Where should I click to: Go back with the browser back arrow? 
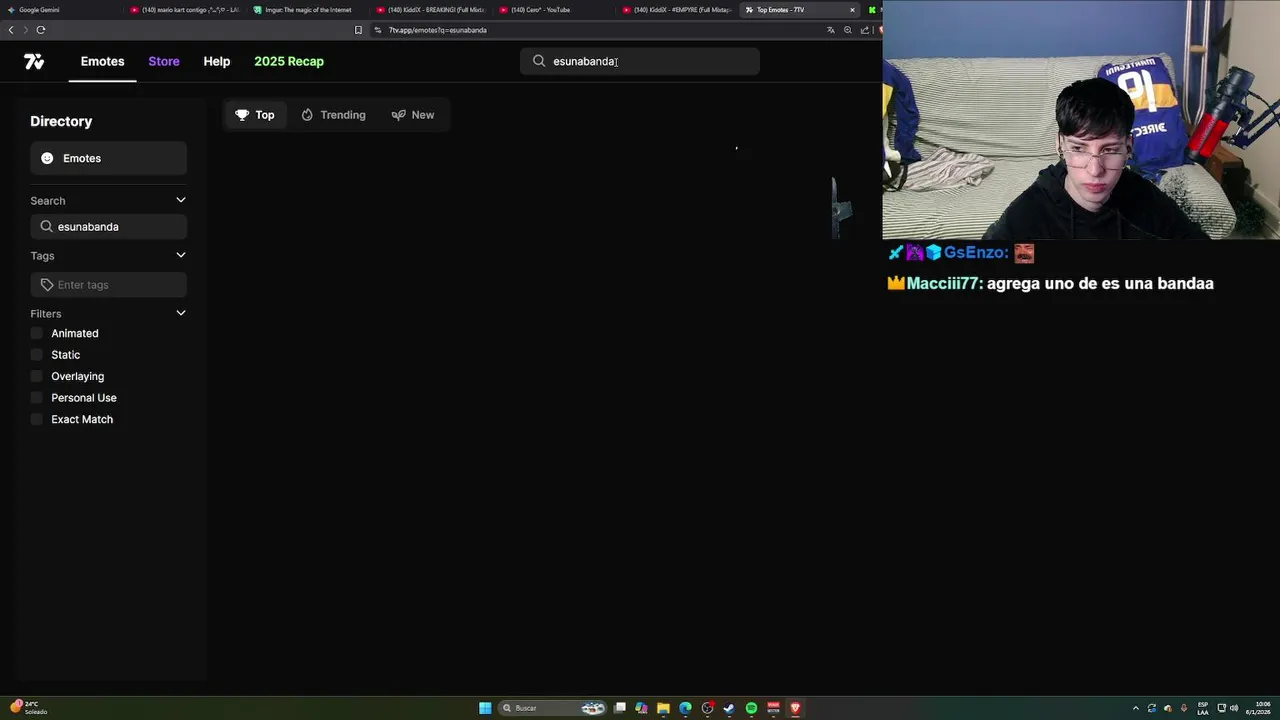tap(11, 30)
